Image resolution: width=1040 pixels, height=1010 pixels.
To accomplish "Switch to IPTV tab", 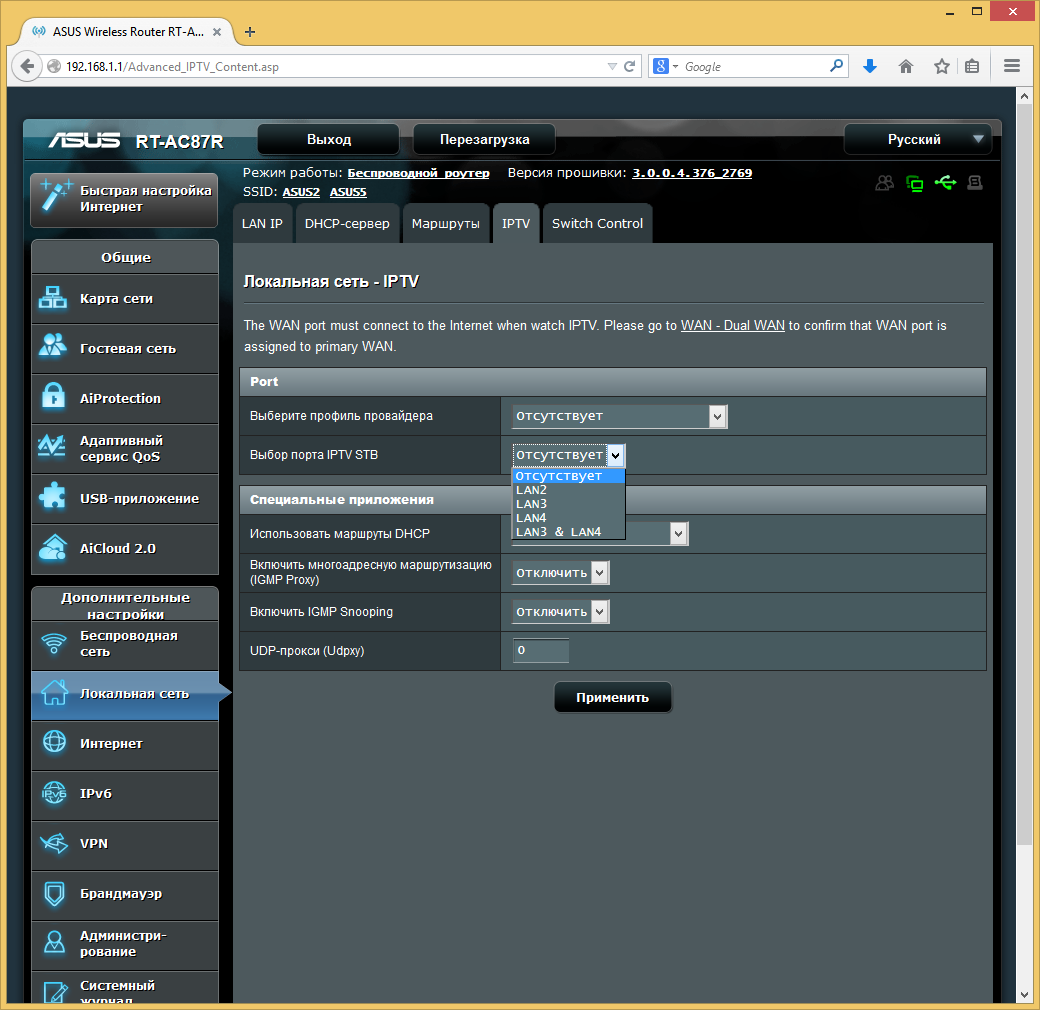I will 515,223.
